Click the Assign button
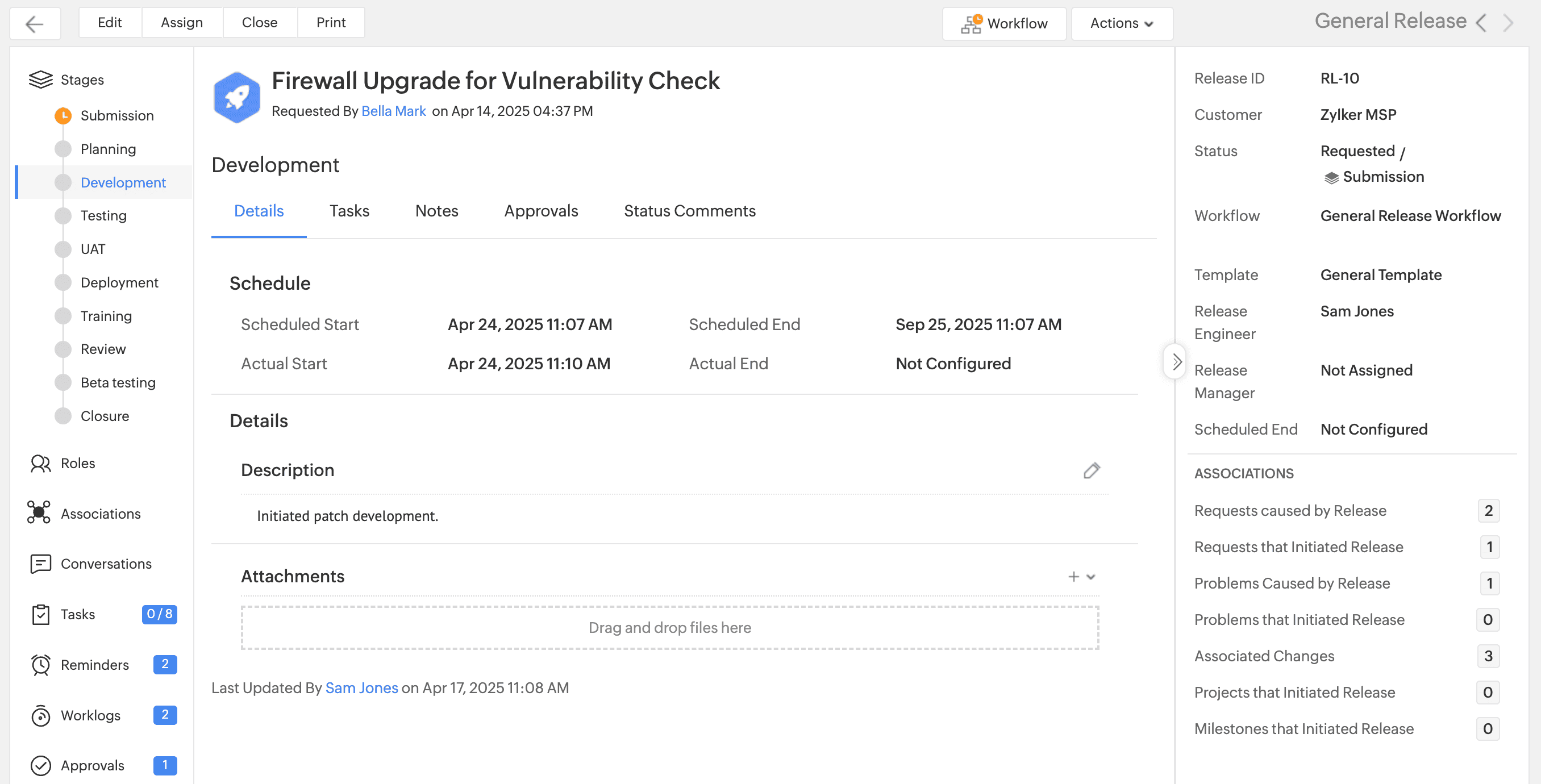The image size is (1541, 784). click(x=181, y=23)
